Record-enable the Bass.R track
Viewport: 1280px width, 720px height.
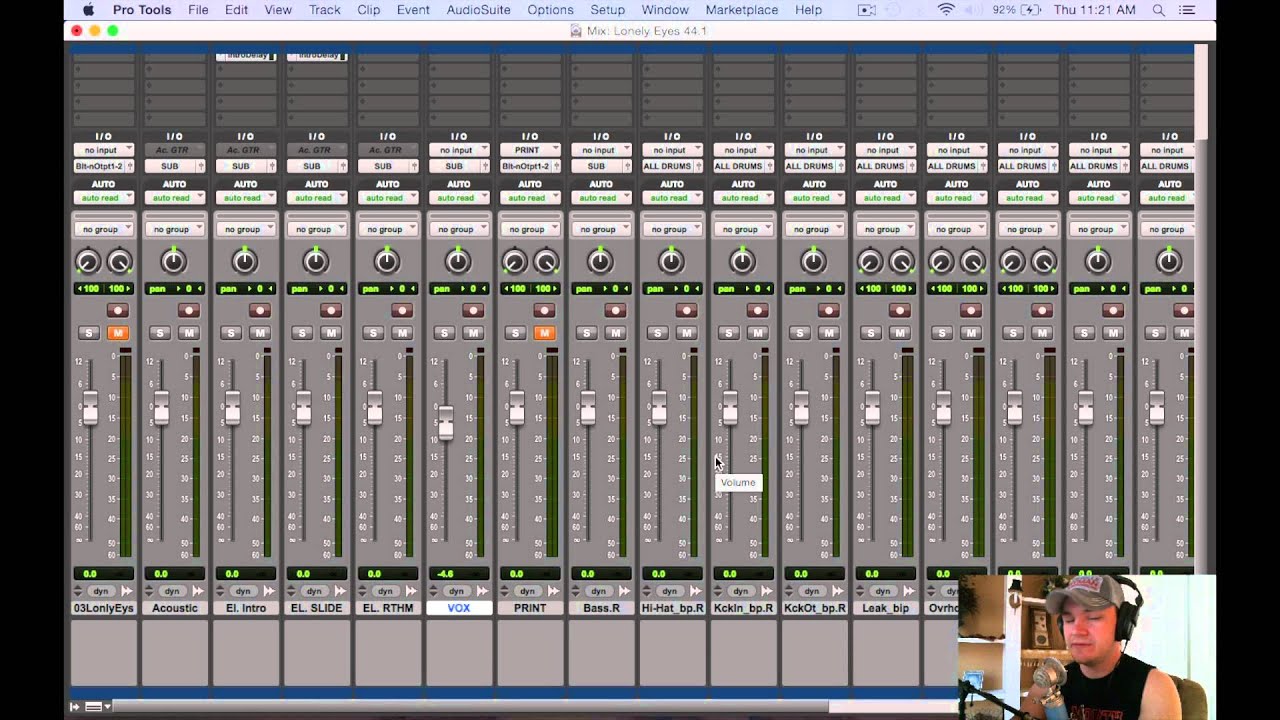tap(615, 311)
